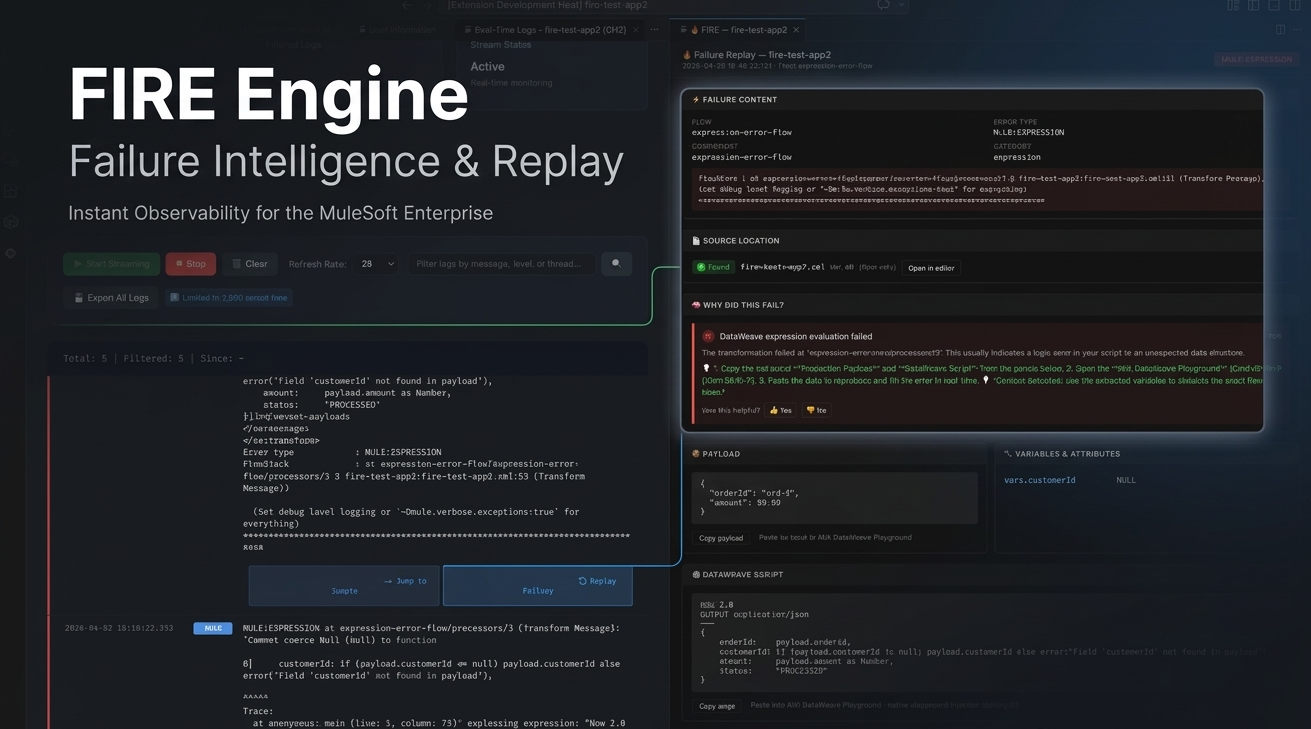This screenshot has width=1311, height=729.
Task: Mark the explanation helpful with Yes
Action: pos(780,410)
